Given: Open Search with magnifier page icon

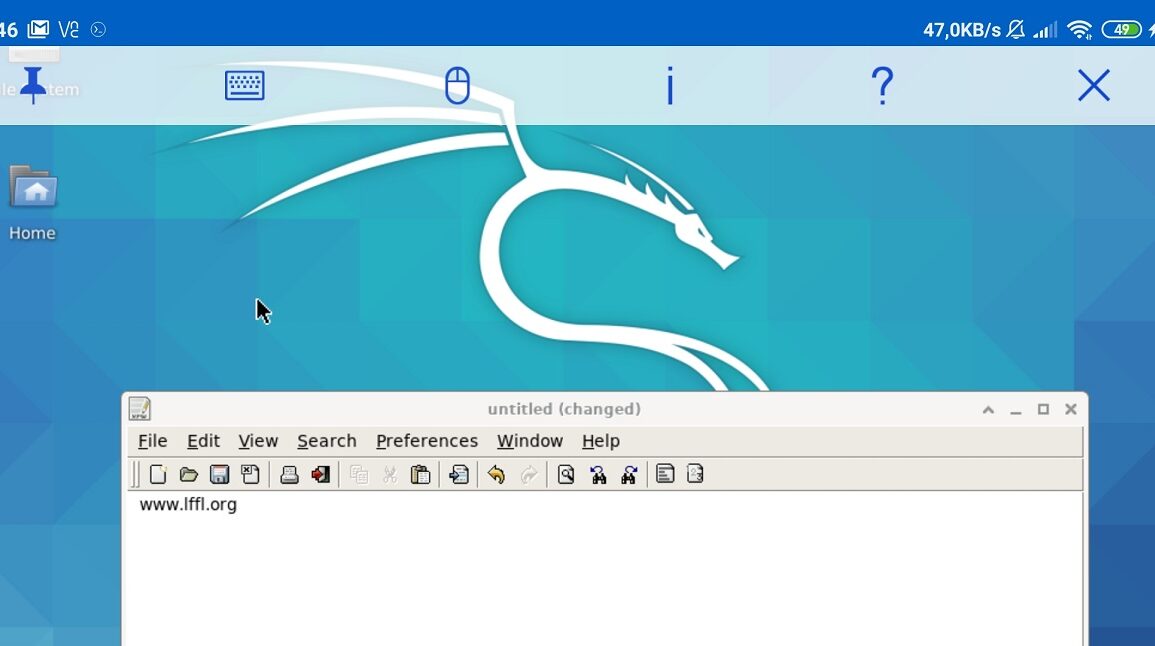Looking at the screenshot, I should coord(566,474).
